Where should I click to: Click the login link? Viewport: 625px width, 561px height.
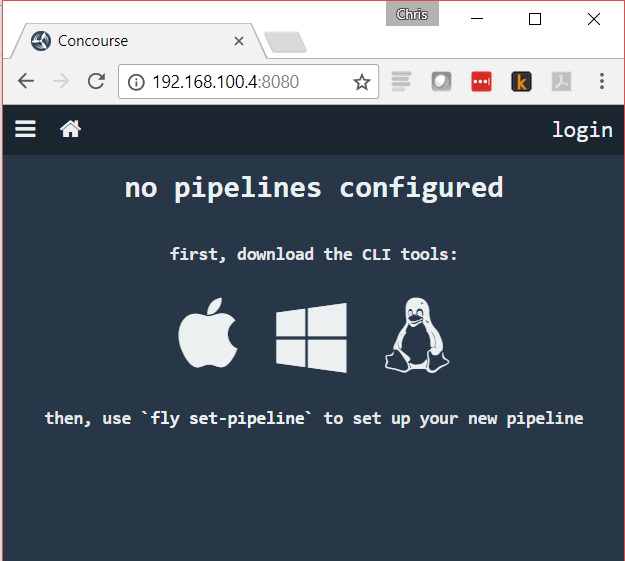582,129
